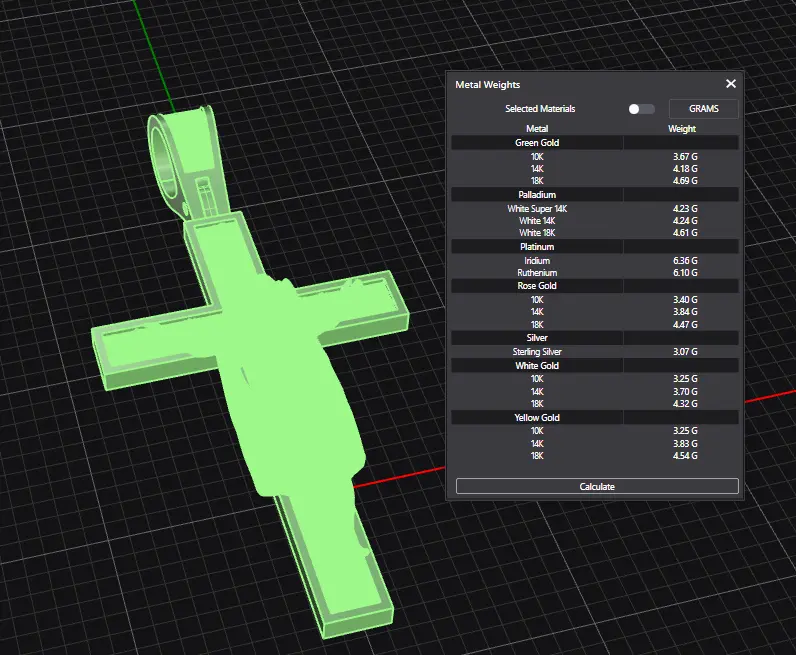Click the 3.07 G Sterling Silver weight
This screenshot has height=655, width=796.
click(x=685, y=351)
